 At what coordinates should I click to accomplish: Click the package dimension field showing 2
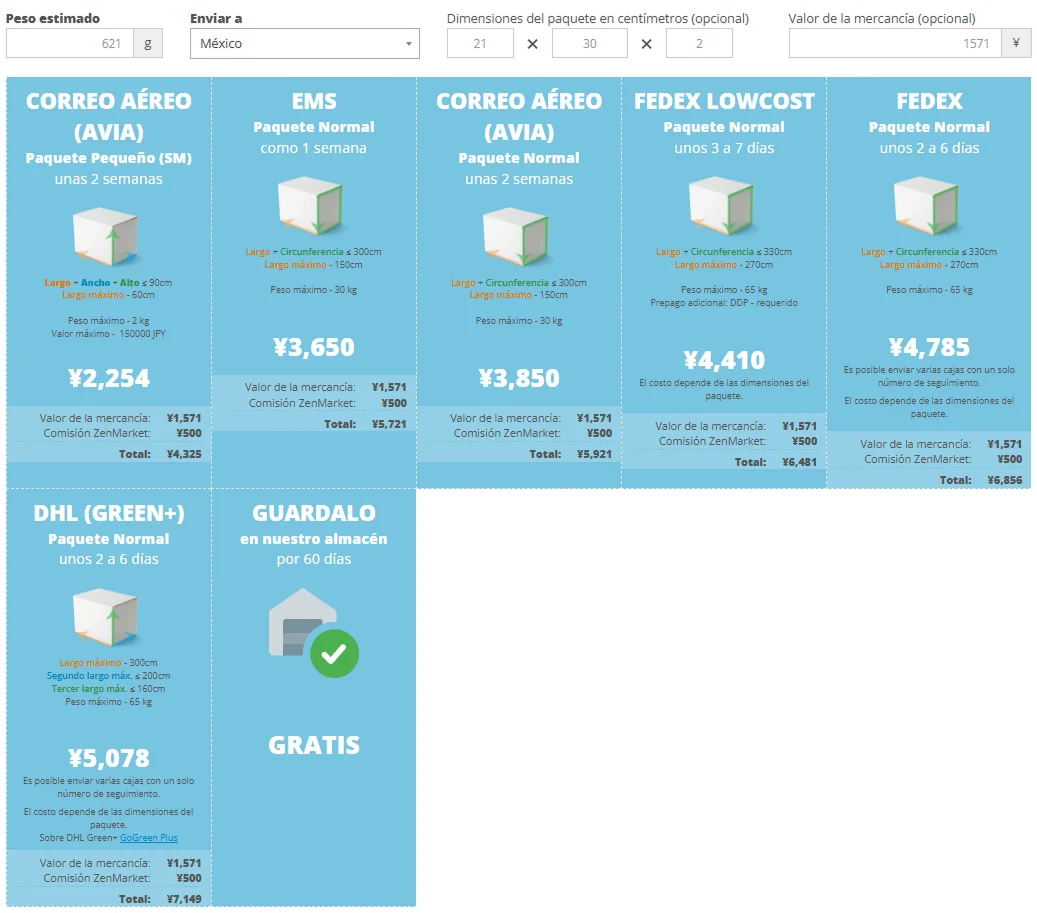[x=699, y=44]
